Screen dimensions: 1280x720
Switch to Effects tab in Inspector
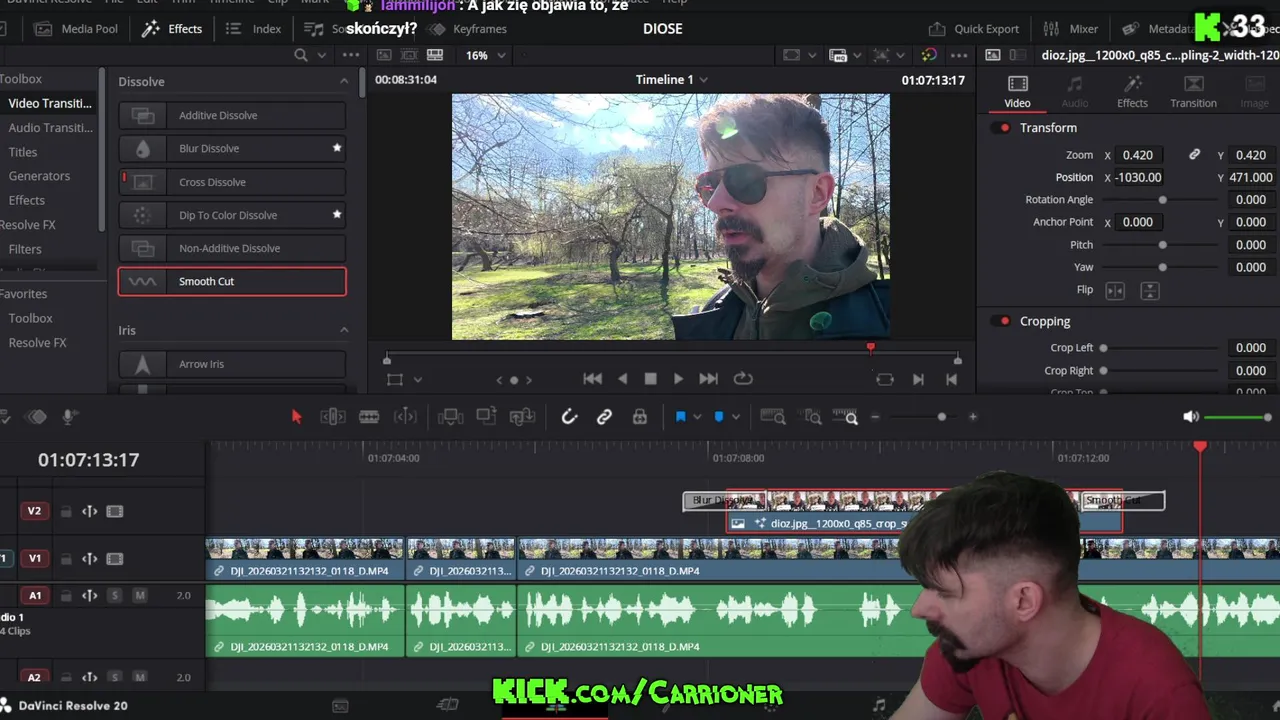(1132, 91)
